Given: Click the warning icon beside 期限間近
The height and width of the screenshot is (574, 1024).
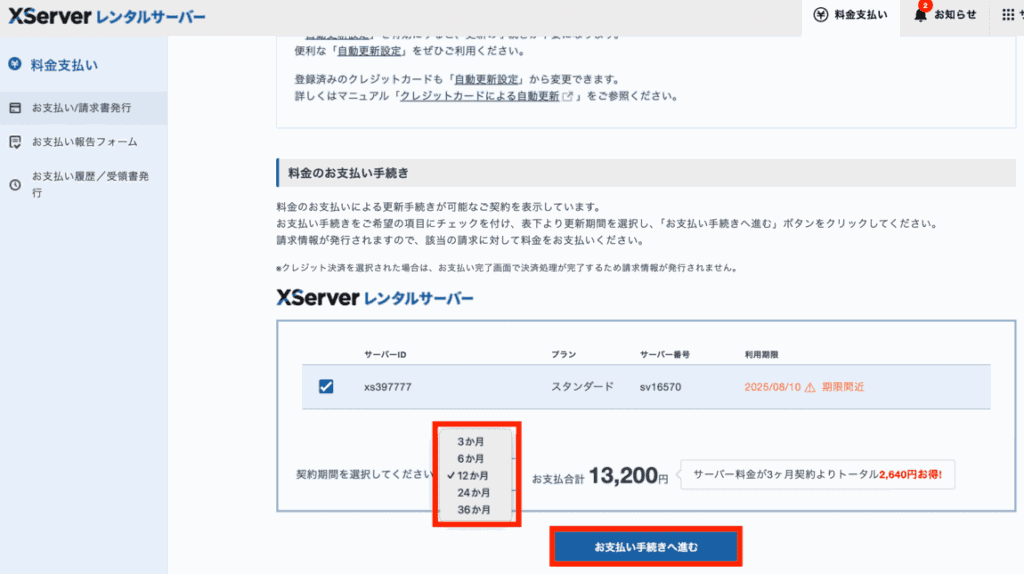Looking at the screenshot, I should click(x=810, y=387).
